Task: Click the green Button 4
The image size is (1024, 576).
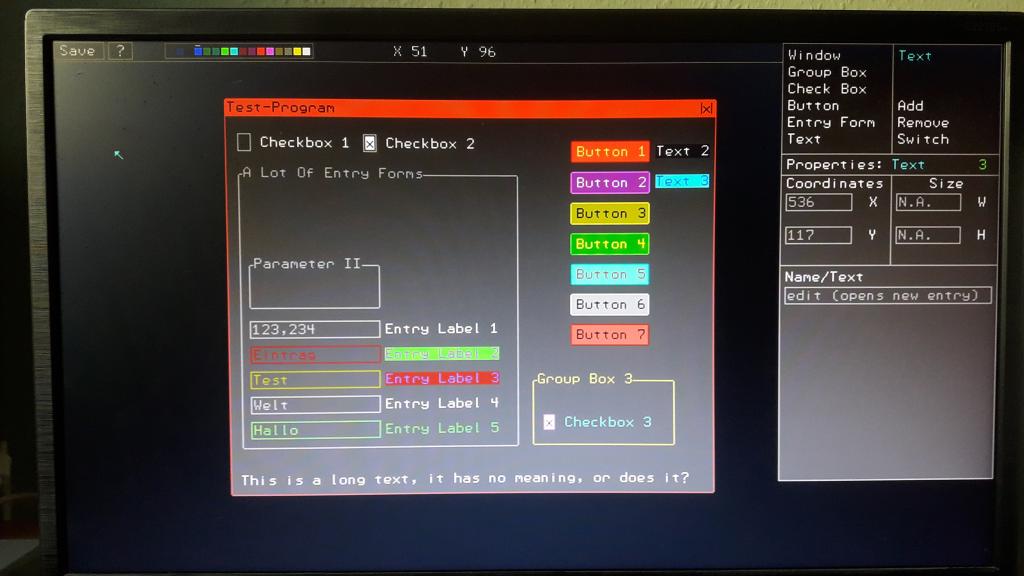Action: coord(610,244)
